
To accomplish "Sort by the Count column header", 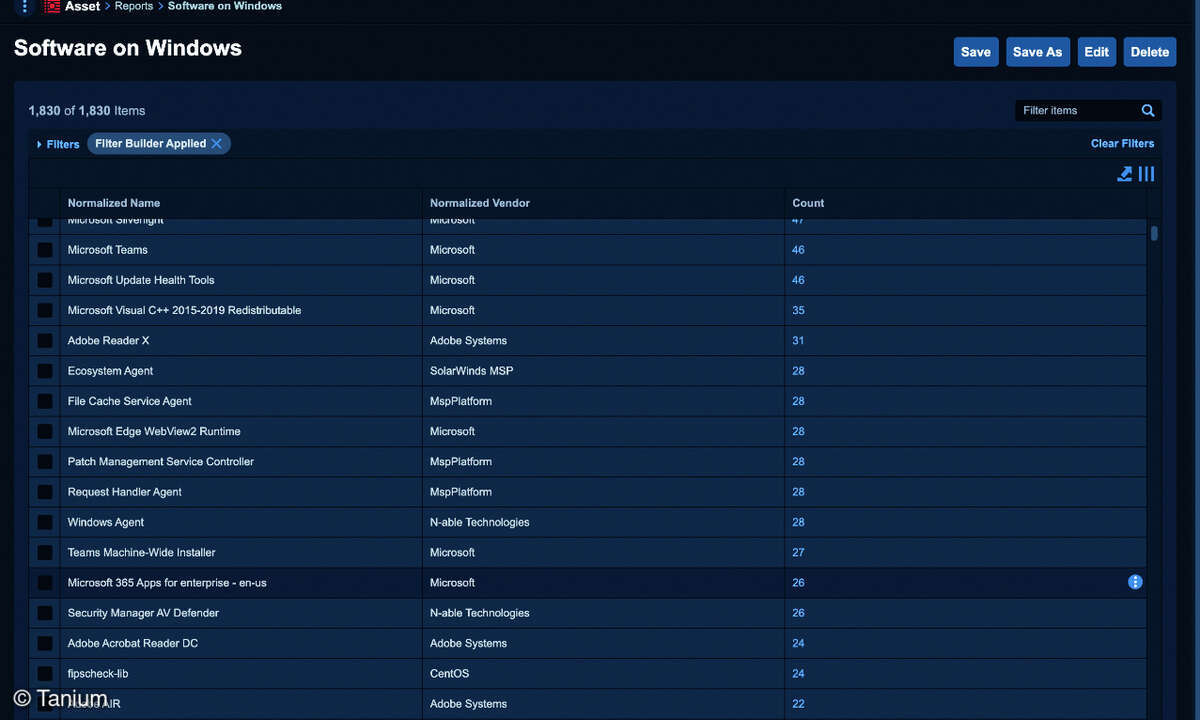I will tap(808, 203).
